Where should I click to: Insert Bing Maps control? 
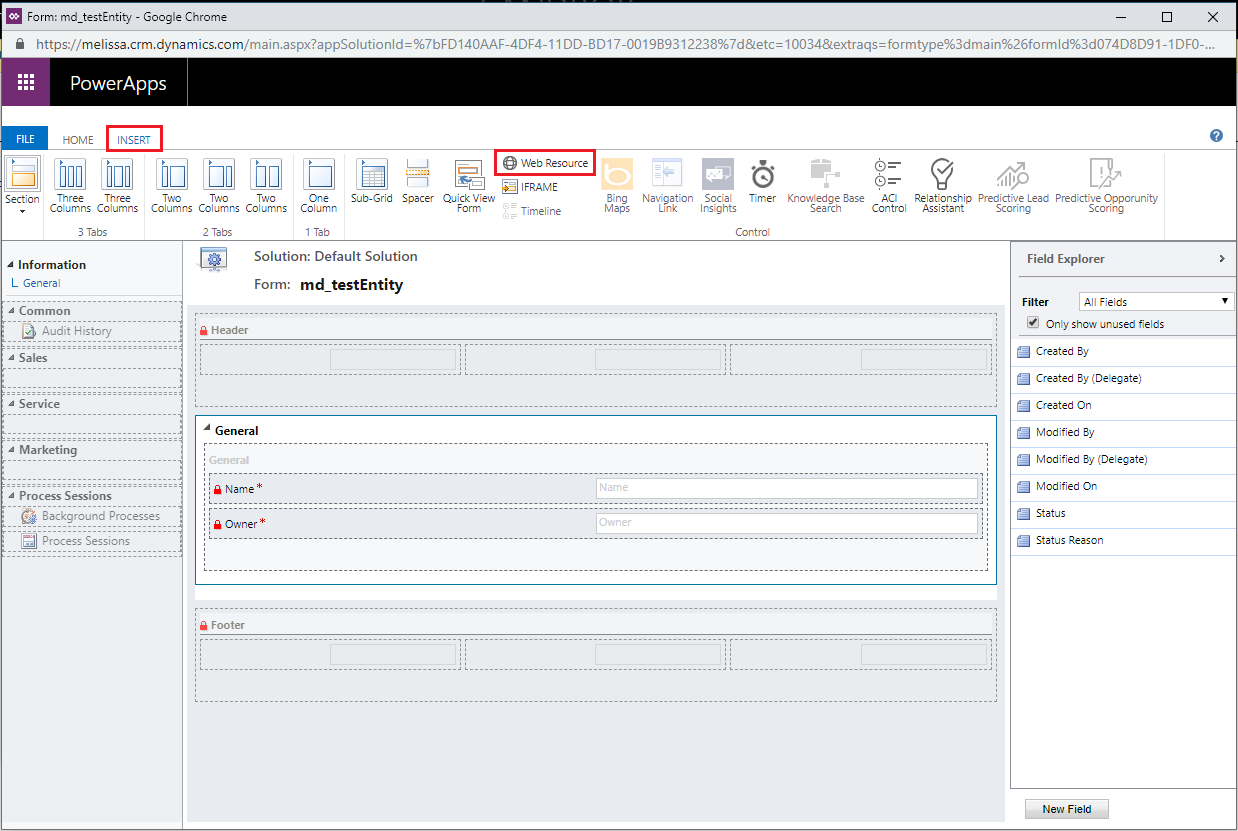[617, 186]
